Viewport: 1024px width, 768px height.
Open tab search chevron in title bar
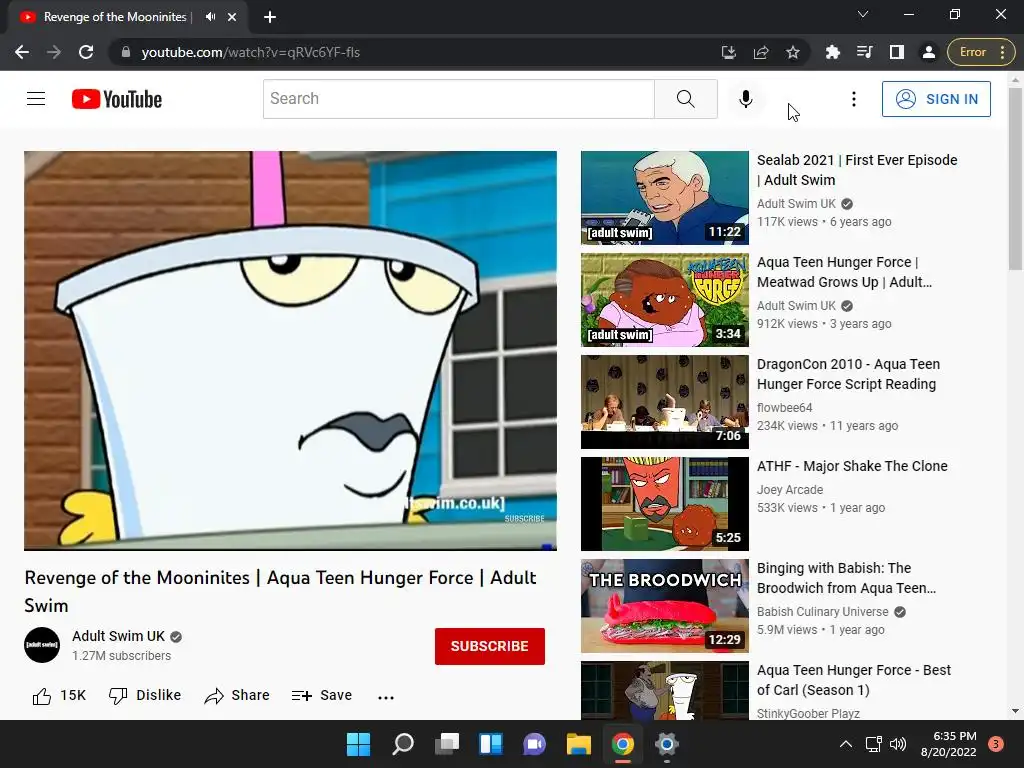pyautogui.click(x=863, y=14)
